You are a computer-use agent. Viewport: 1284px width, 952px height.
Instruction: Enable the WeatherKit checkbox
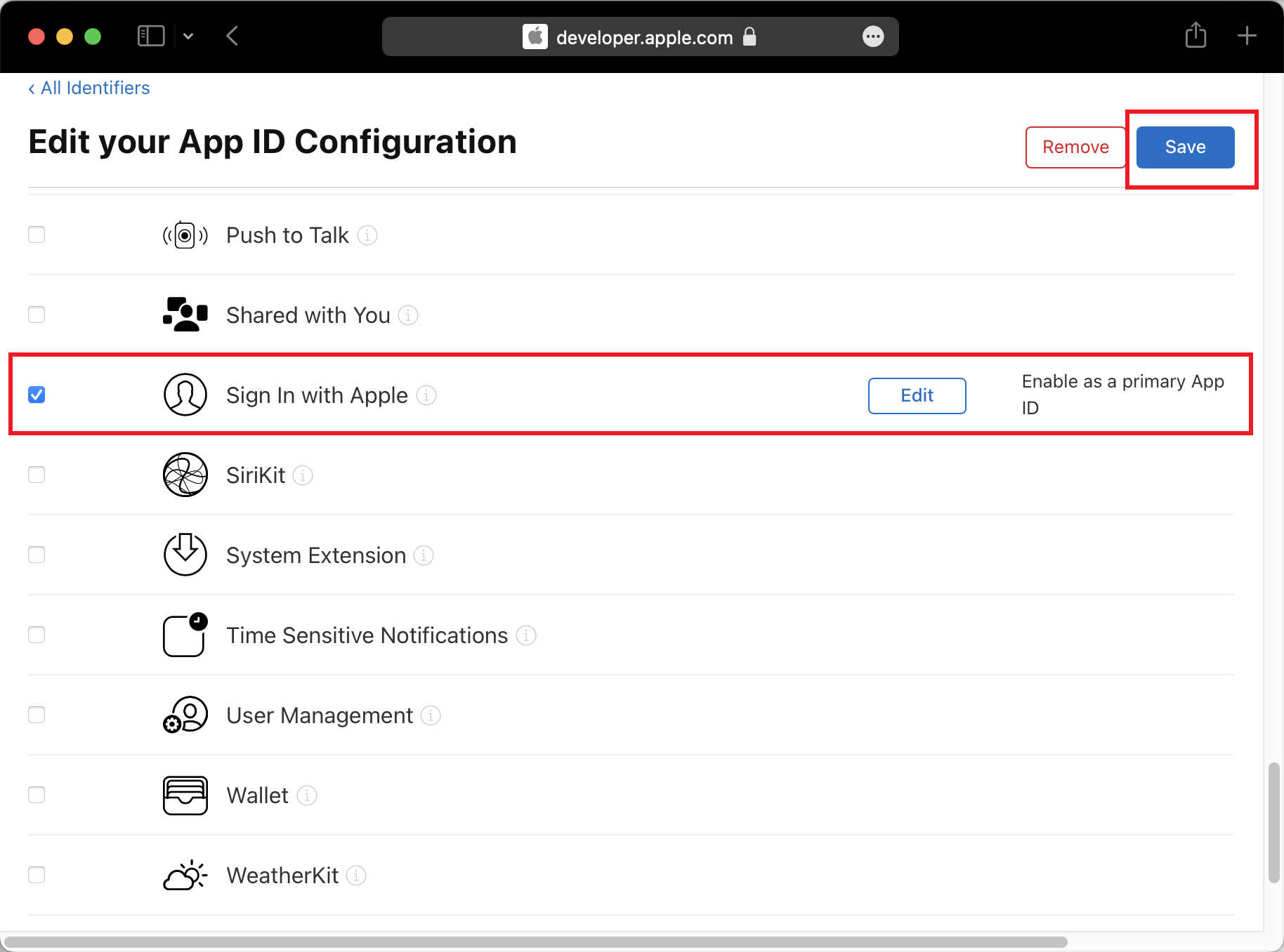pos(37,875)
